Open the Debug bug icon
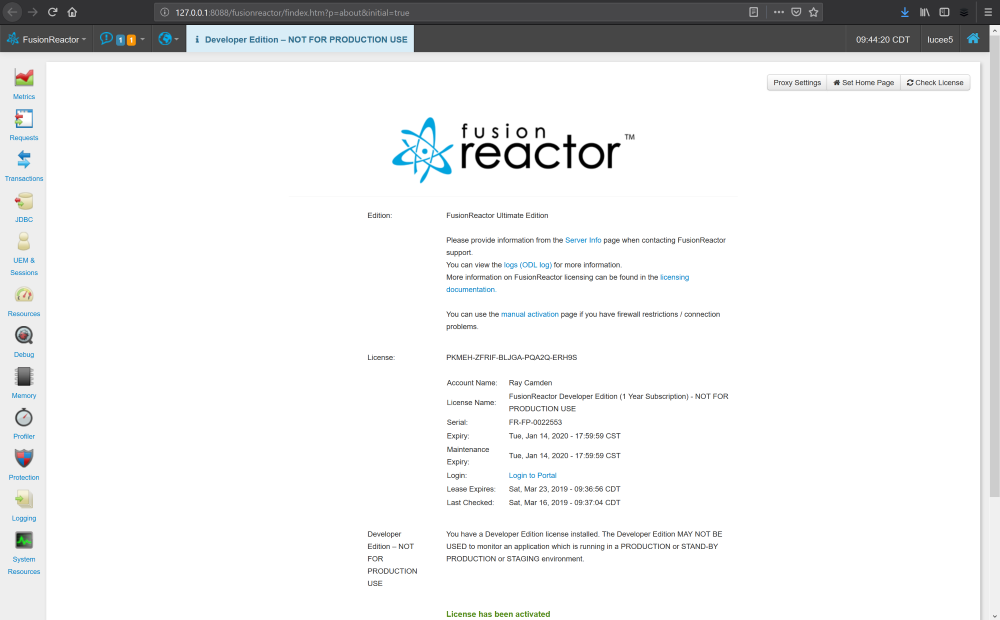Screen dimensions: 1000x620 [24, 336]
